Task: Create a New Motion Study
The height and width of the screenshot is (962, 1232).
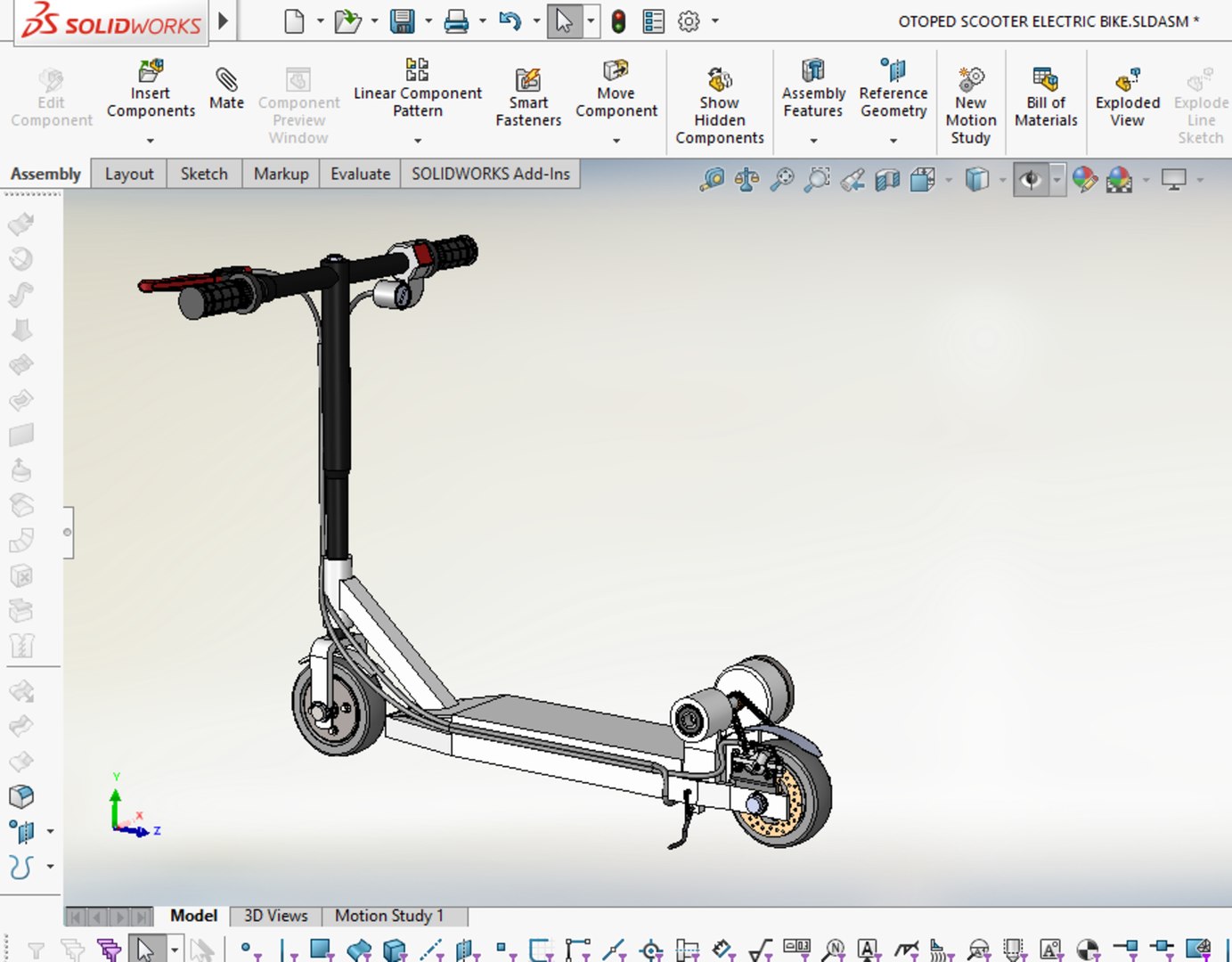Action: [971, 106]
